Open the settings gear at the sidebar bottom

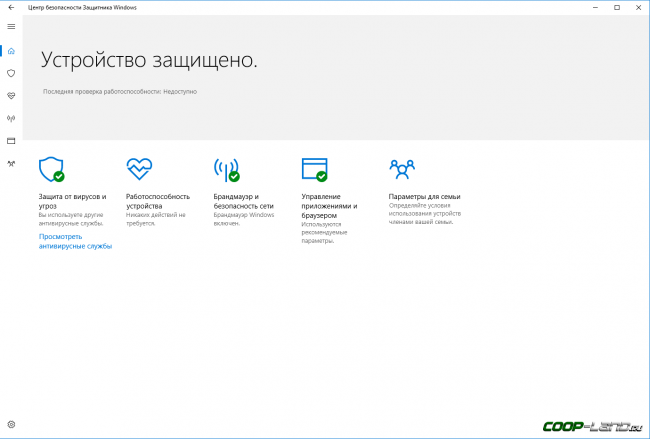point(11,424)
